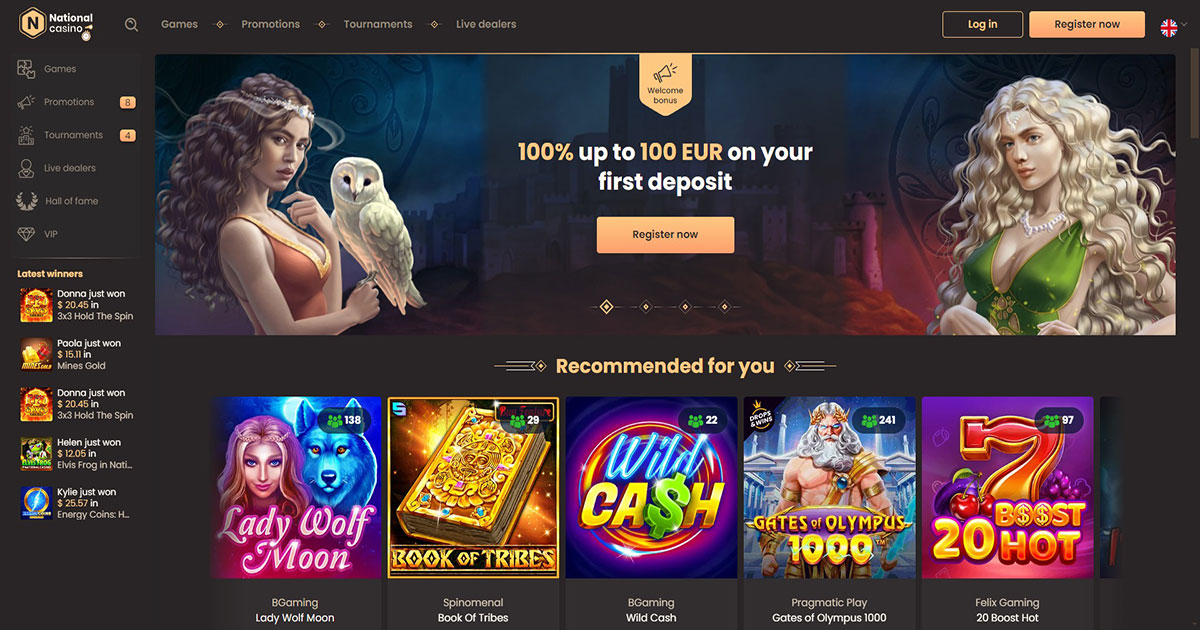Screen dimensions: 1200x630
Task: Open Games in top navigation
Action: tap(180, 24)
